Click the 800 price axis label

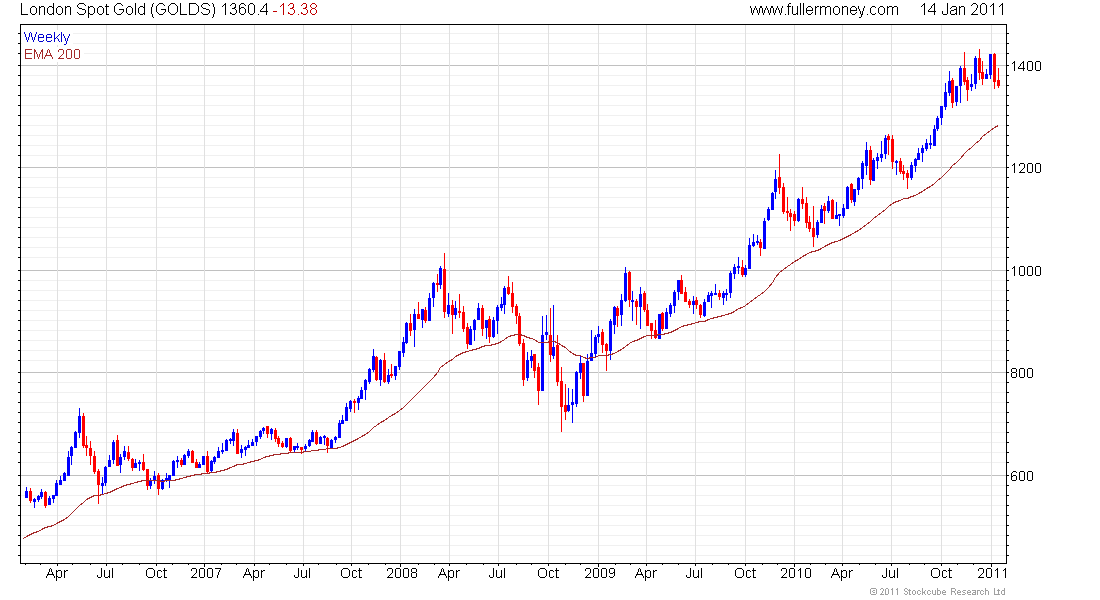pyautogui.click(x=1021, y=373)
